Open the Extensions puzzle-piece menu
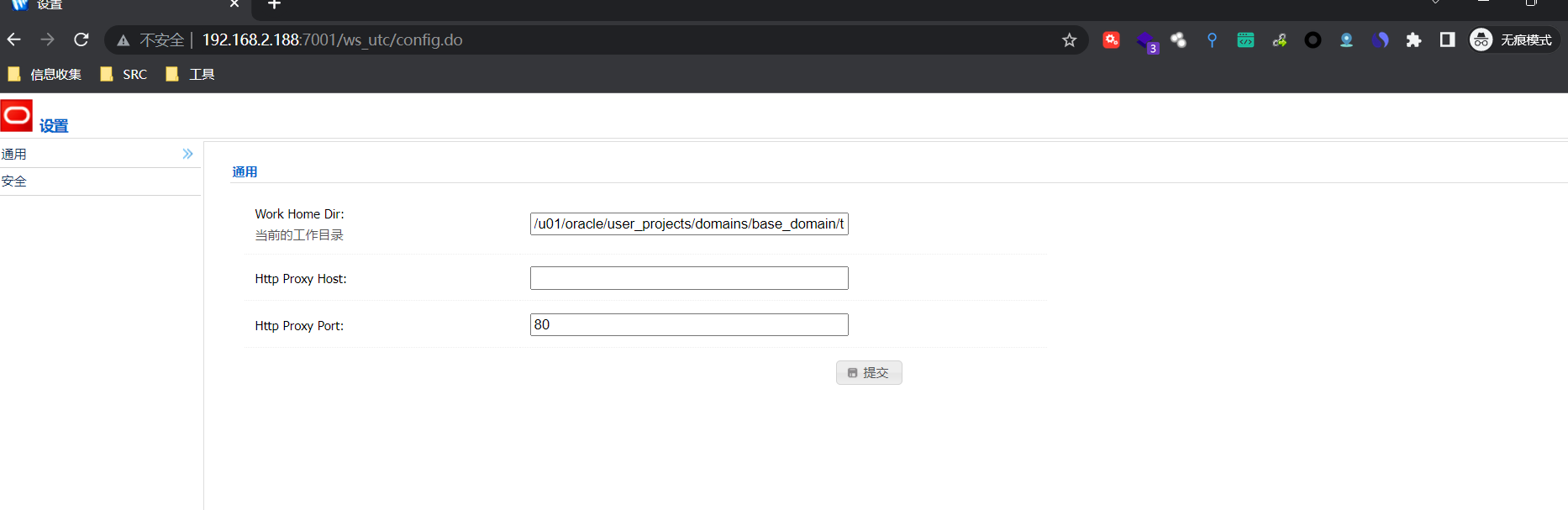This screenshot has width=1568, height=510. click(x=1413, y=39)
